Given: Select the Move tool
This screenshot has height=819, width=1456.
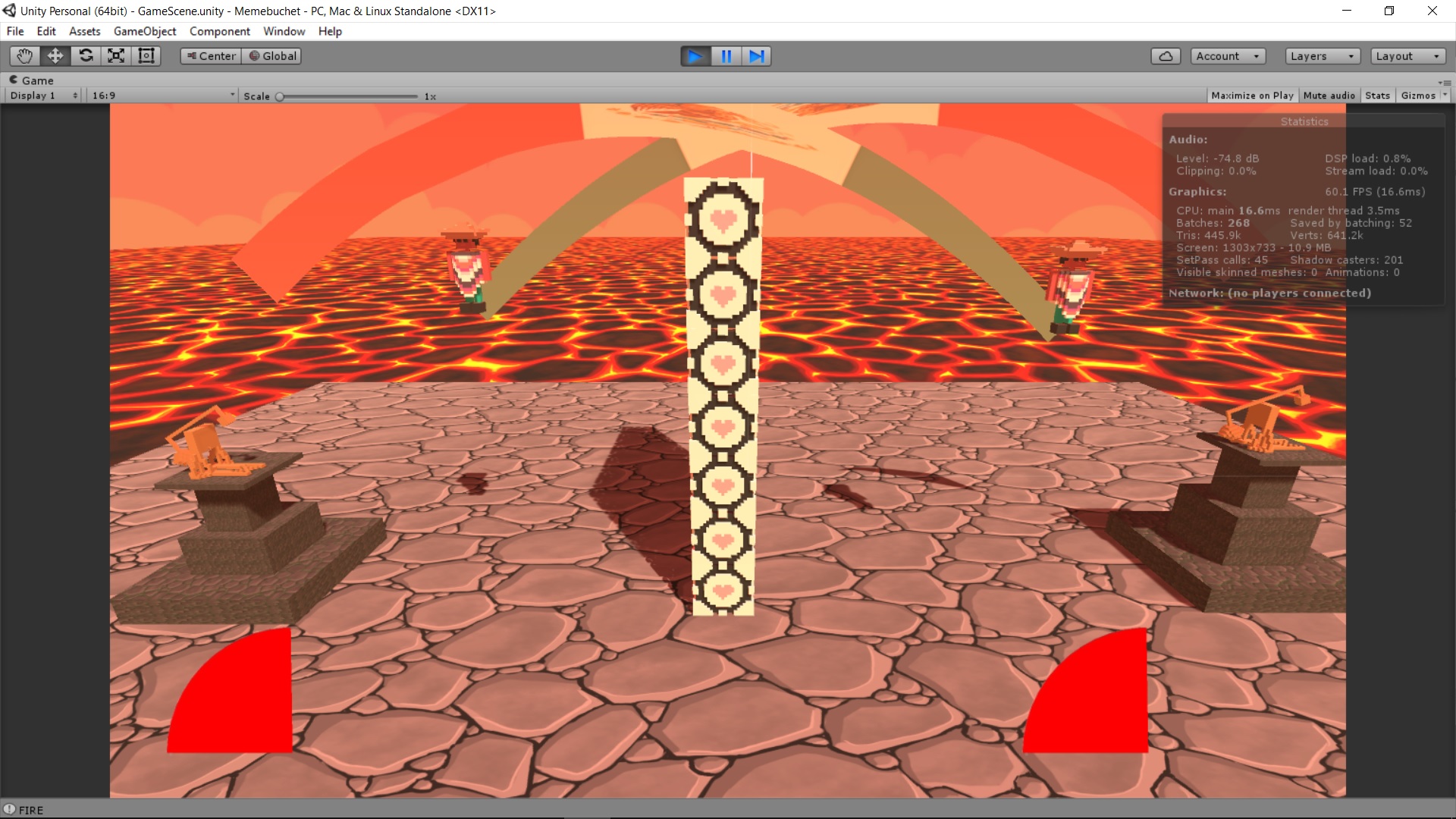Looking at the screenshot, I should [55, 56].
